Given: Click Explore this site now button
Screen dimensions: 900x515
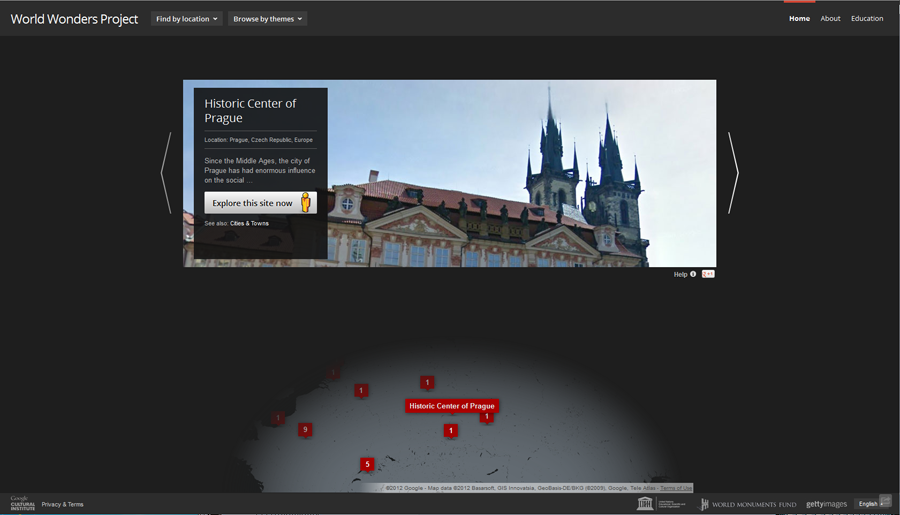Looking at the screenshot, I should click(261, 203).
